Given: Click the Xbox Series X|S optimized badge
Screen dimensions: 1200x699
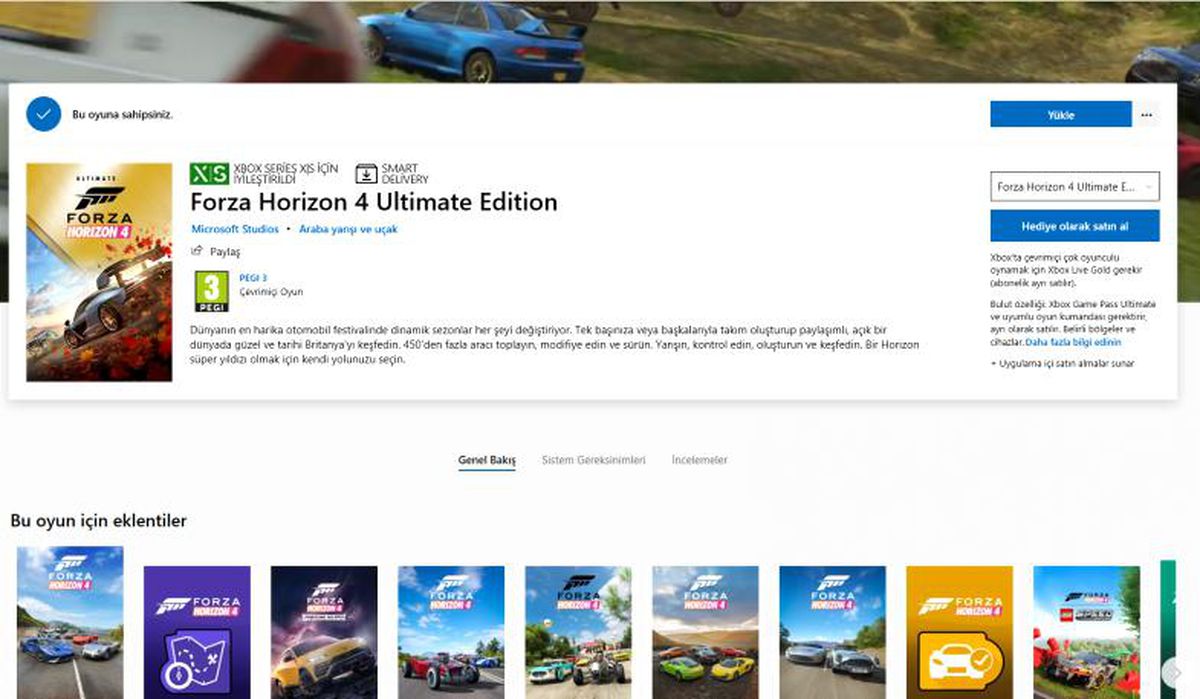Looking at the screenshot, I should (264, 173).
